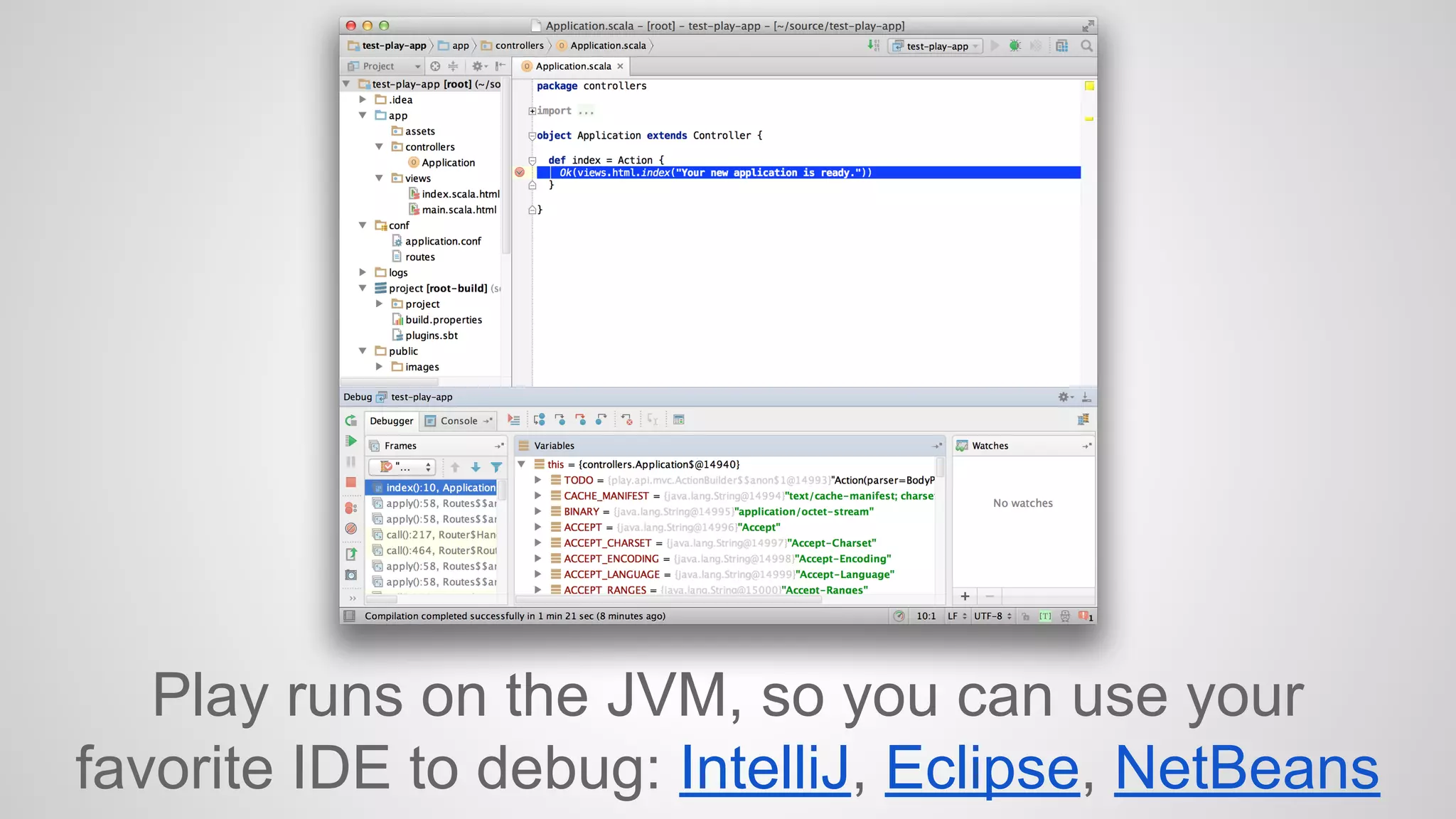1456x819 pixels.
Task: Resume program with green play icon
Action: pos(351,441)
